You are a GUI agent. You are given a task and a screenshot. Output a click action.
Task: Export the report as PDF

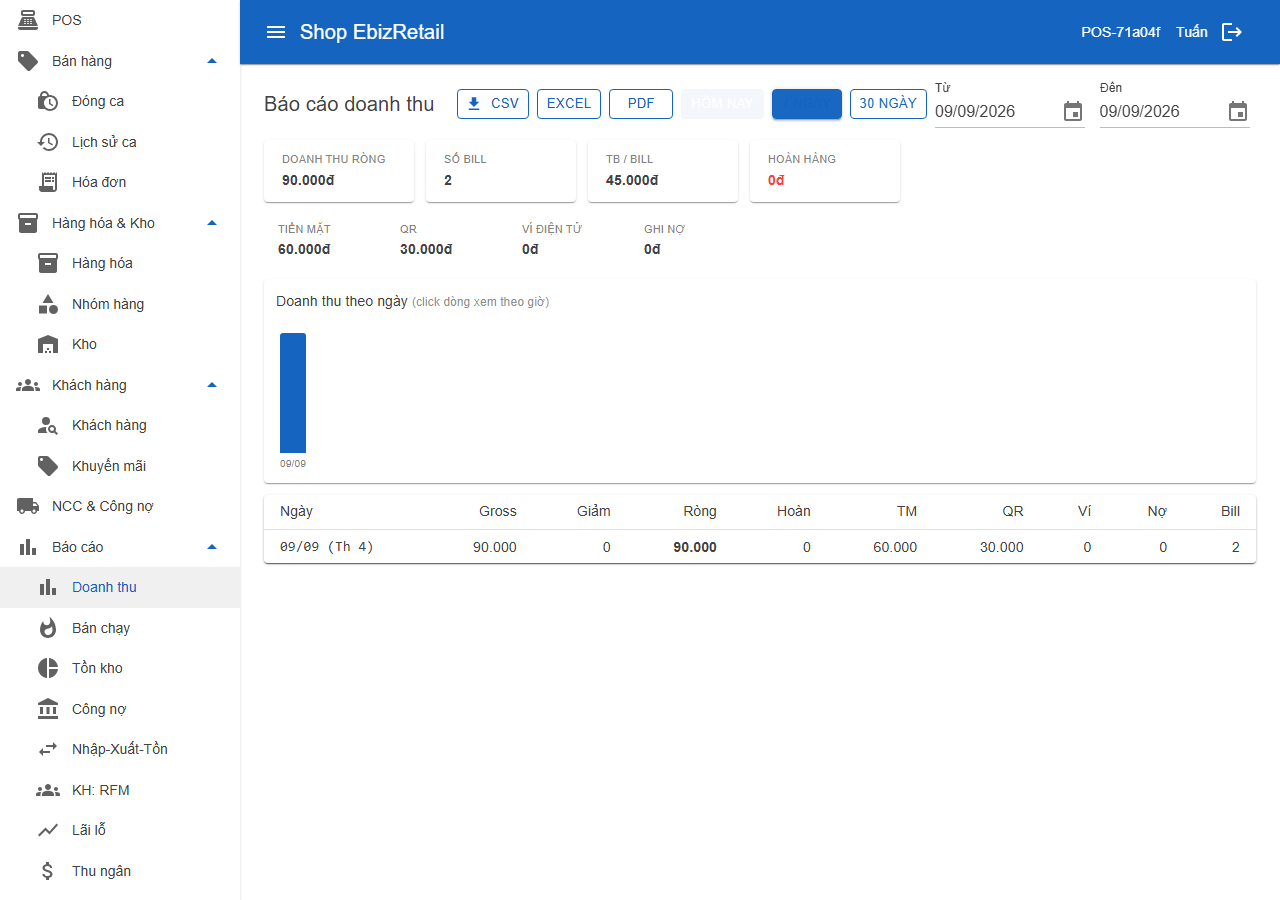point(641,104)
